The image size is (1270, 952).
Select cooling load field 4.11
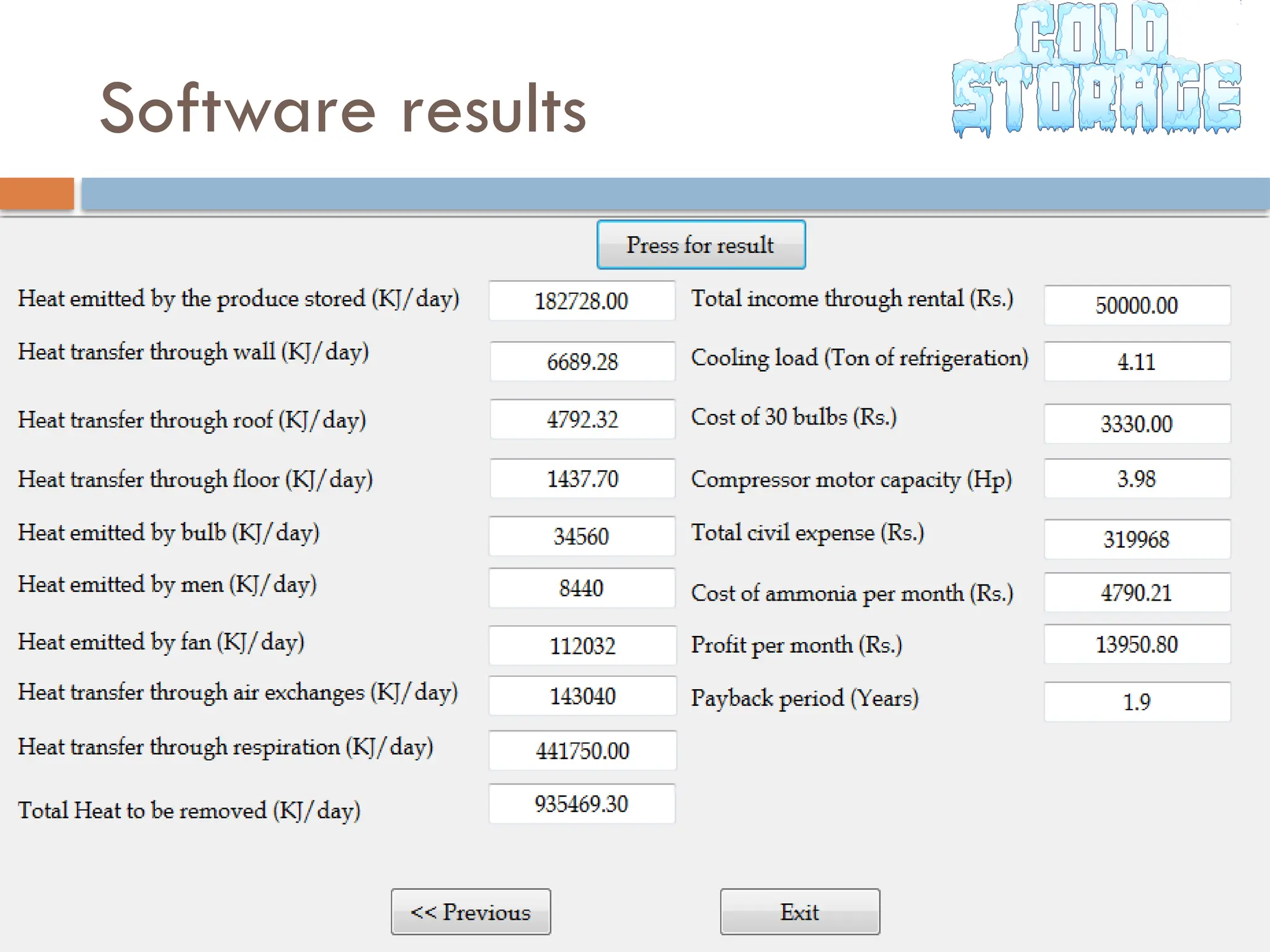tap(1137, 361)
